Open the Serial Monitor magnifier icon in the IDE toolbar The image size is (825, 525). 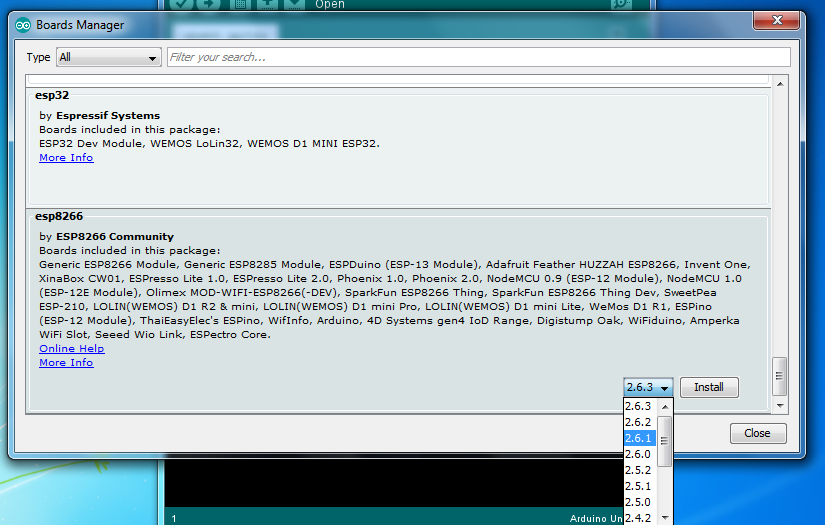coord(621,4)
